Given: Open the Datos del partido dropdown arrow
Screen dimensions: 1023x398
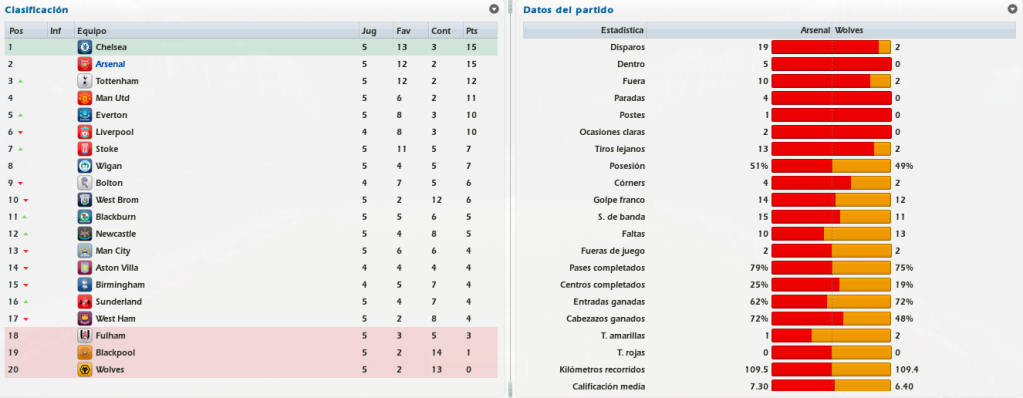Looking at the screenshot, I should pos(1012,9).
